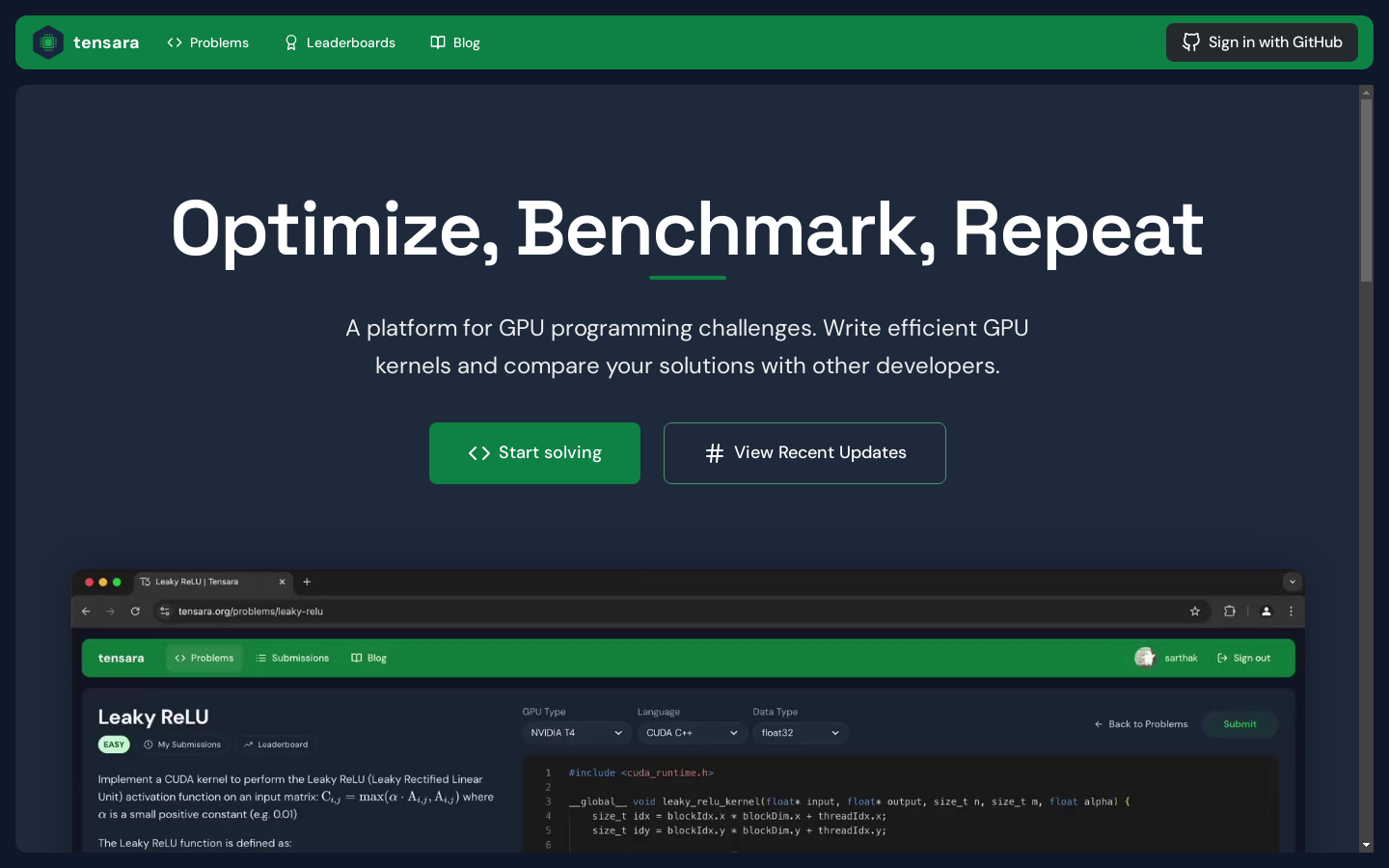The height and width of the screenshot is (868, 1389).
Task: Click the 'A platform for GPU programming challenges' text
Action: [x=687, y=346]
